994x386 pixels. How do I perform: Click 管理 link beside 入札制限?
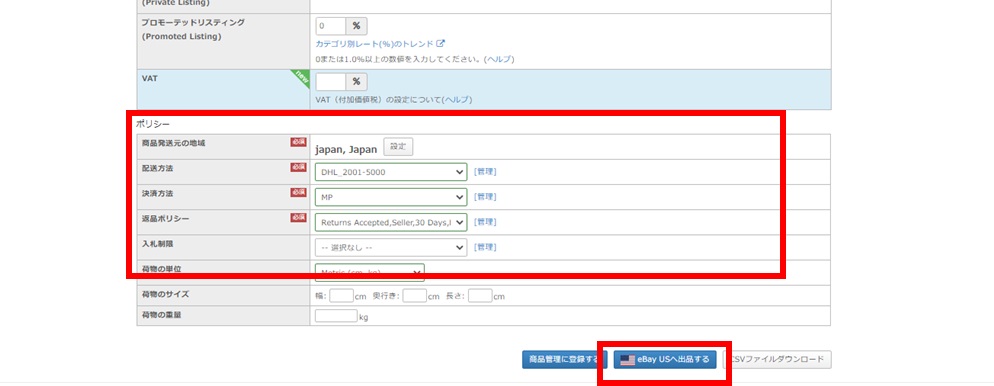tap(485, 247)
